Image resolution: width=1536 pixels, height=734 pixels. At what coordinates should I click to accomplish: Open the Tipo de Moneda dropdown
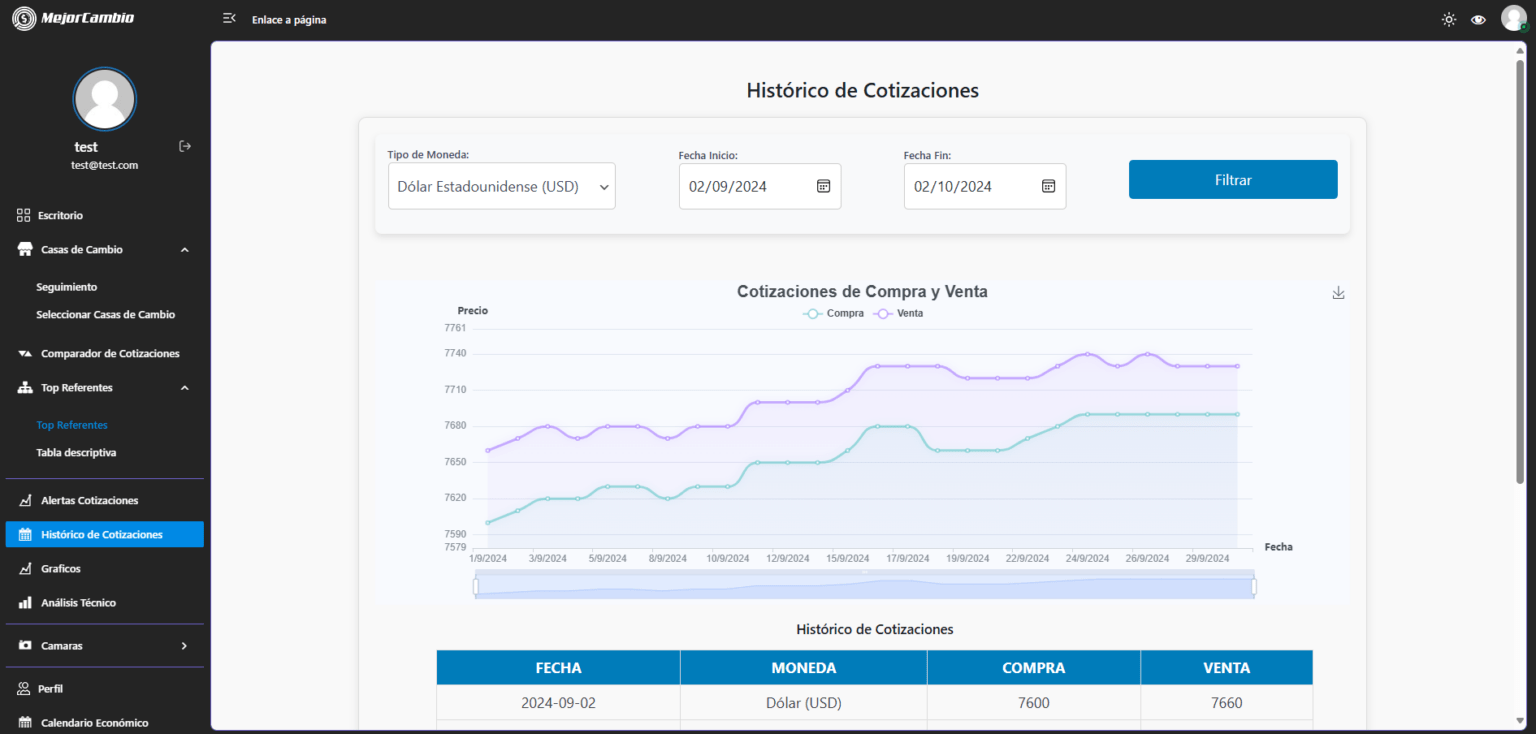click(x=502, y=186)
